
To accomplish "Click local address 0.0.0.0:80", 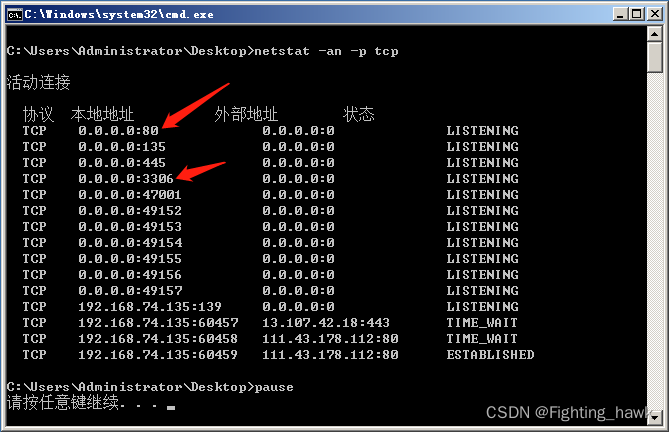I will (x=118, y=130).
